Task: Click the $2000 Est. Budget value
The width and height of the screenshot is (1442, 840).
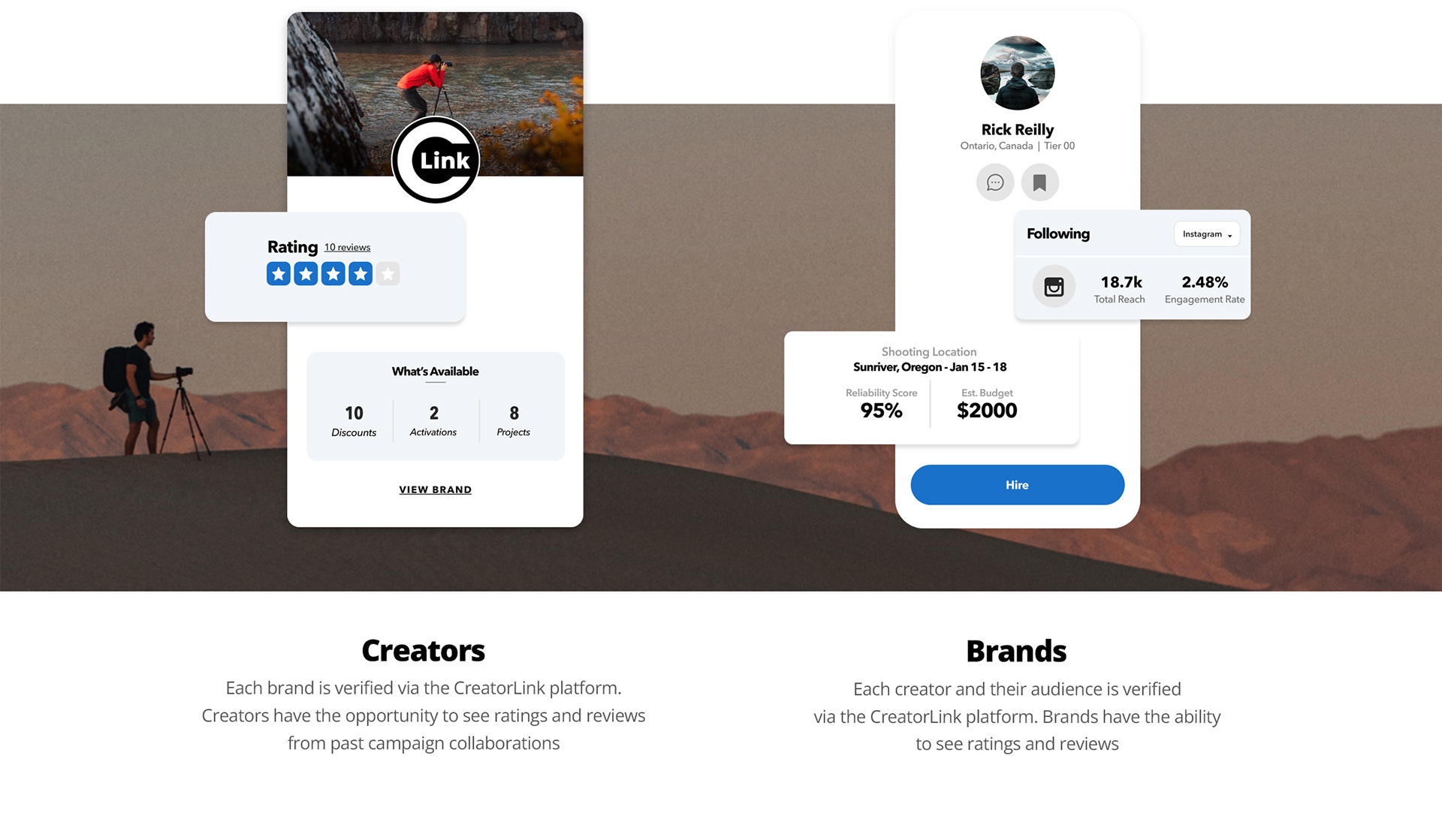Action: pyautogui.click(x=987, y=411)
